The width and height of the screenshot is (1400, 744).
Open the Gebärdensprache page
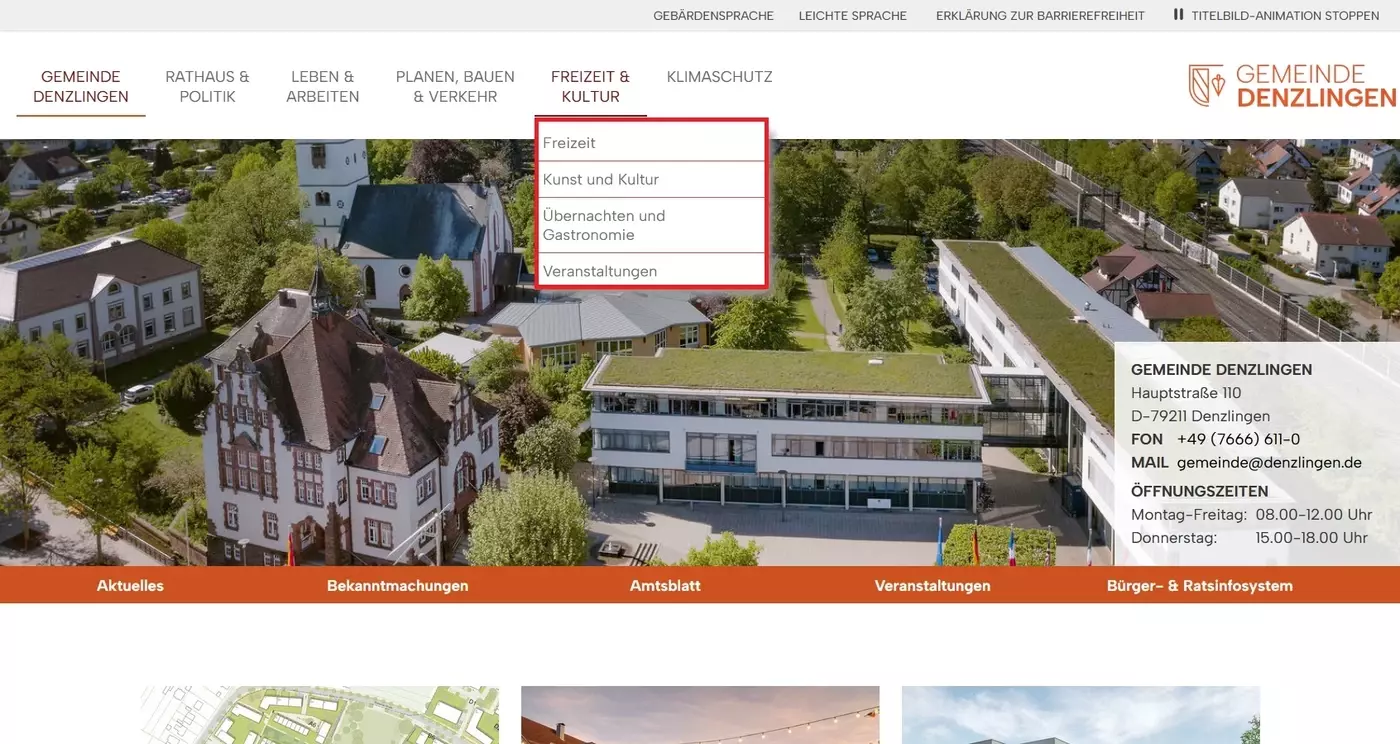[714, 15]
